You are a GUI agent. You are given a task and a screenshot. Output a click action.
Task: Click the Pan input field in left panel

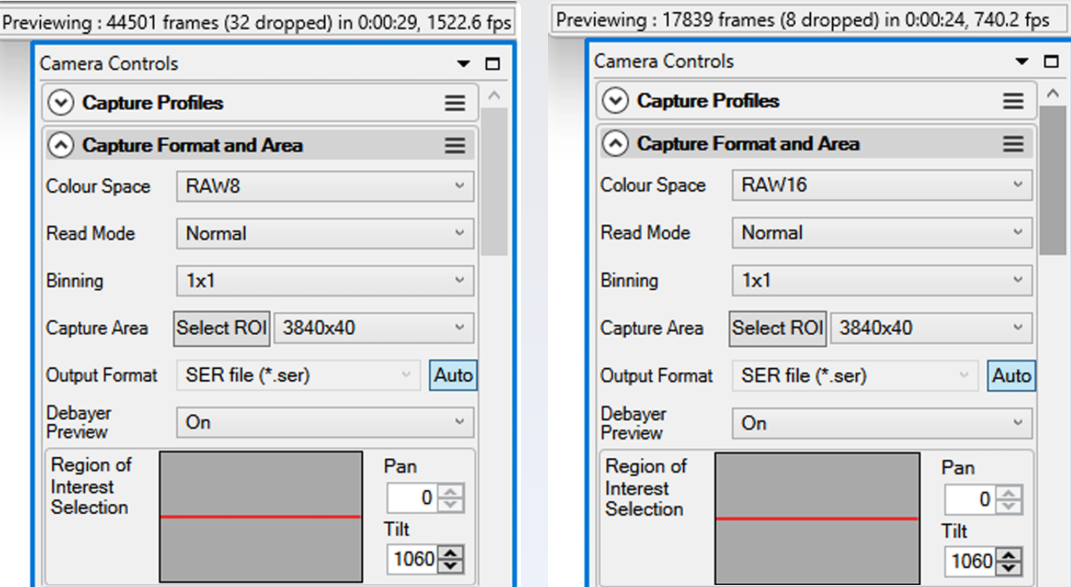[x=412, y=497]
